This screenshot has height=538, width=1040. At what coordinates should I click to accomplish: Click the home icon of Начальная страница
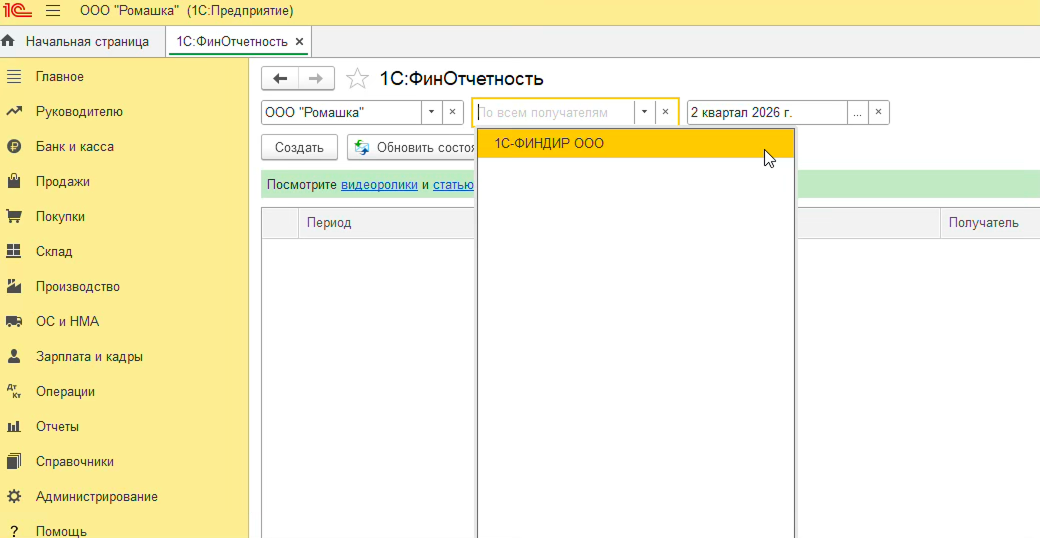[8, 41]
